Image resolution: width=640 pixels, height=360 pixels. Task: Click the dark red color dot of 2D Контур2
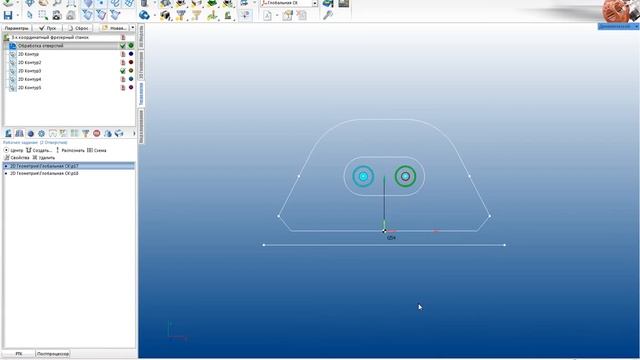coord(131,62)
